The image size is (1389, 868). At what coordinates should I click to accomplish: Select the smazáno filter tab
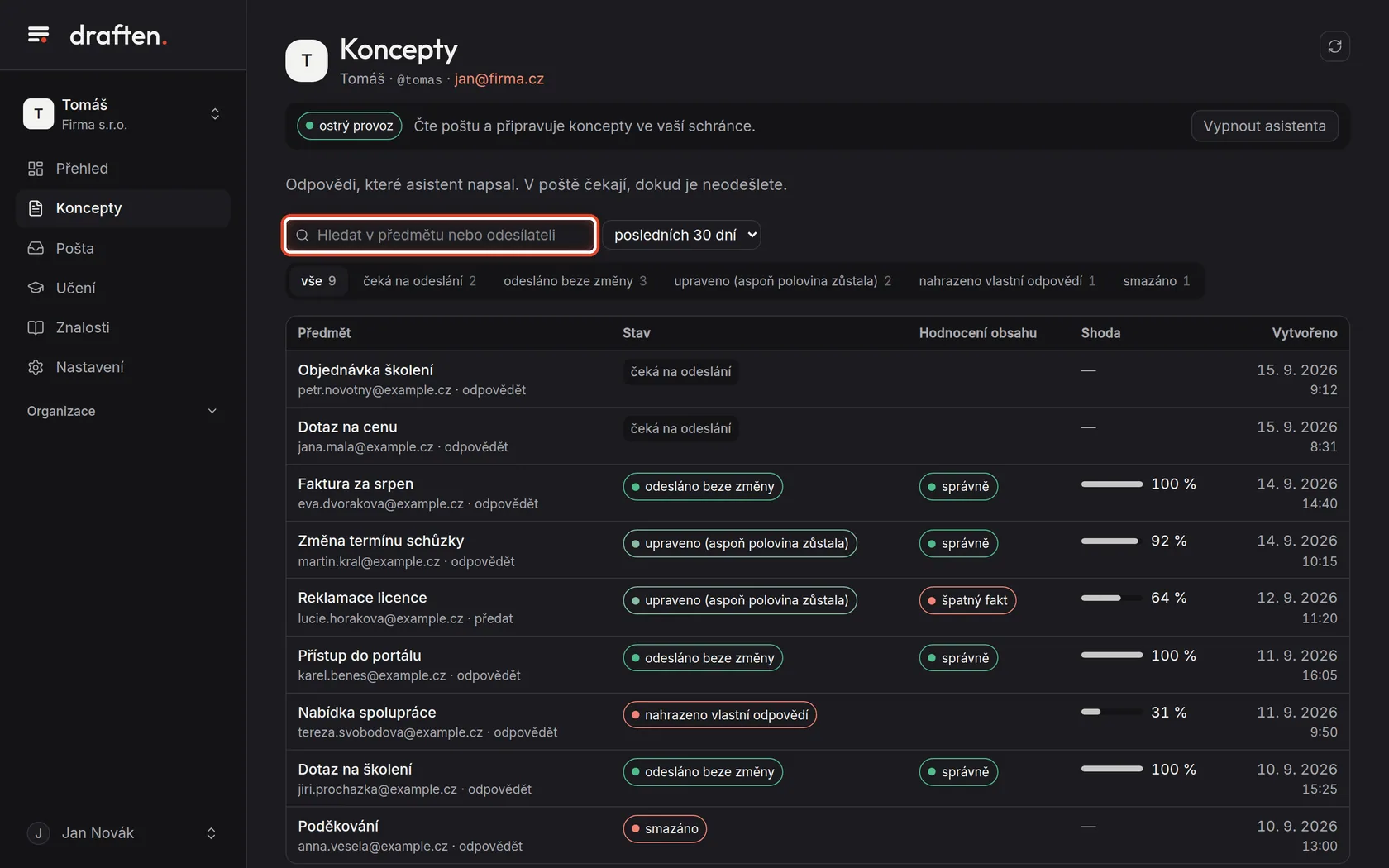point(1156,281)
